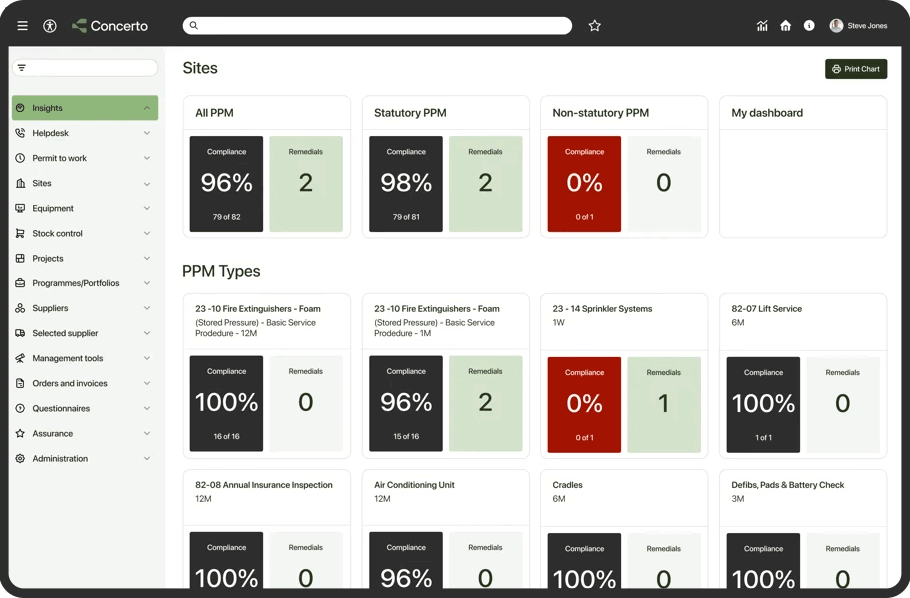Click the Print Chart button
910x598 pixels.
tap(855, 68)
